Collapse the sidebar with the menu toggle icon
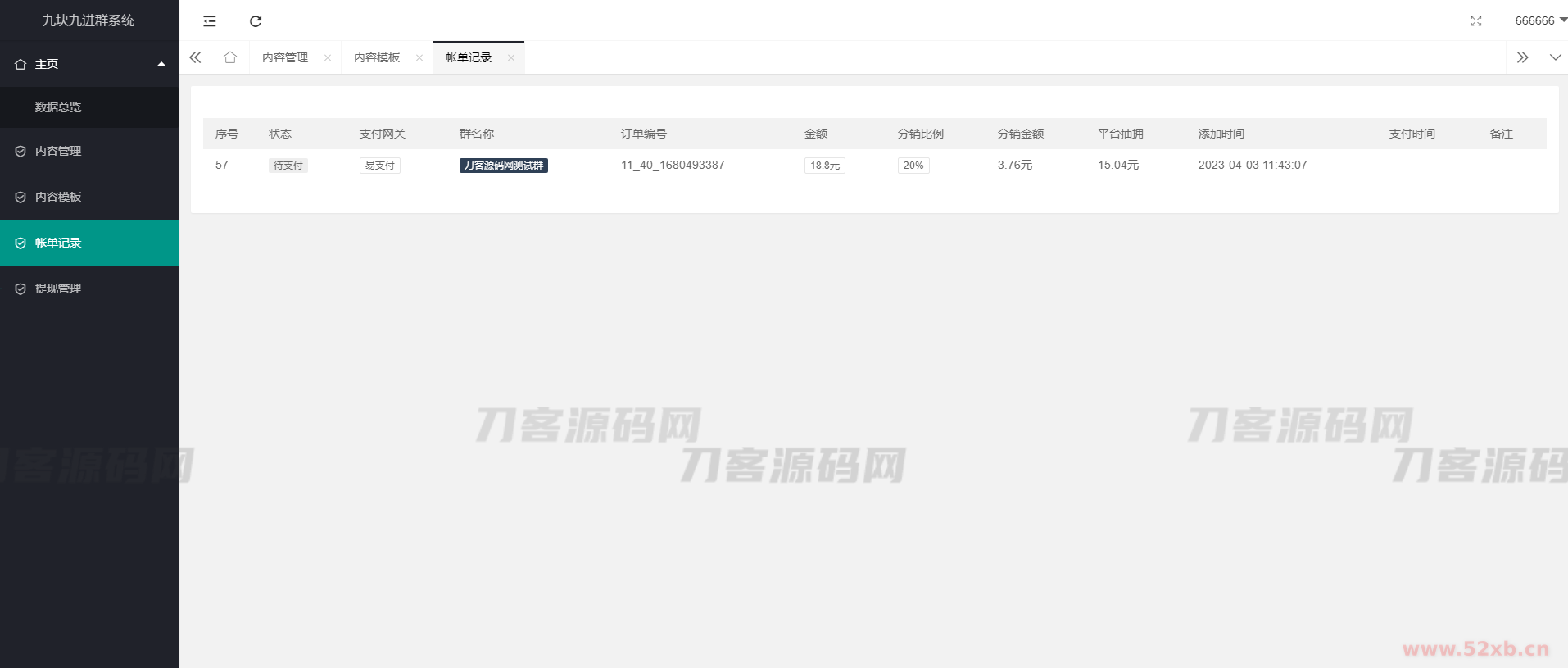The height and width of the screenshot is (668, 1568). [210, 21]
